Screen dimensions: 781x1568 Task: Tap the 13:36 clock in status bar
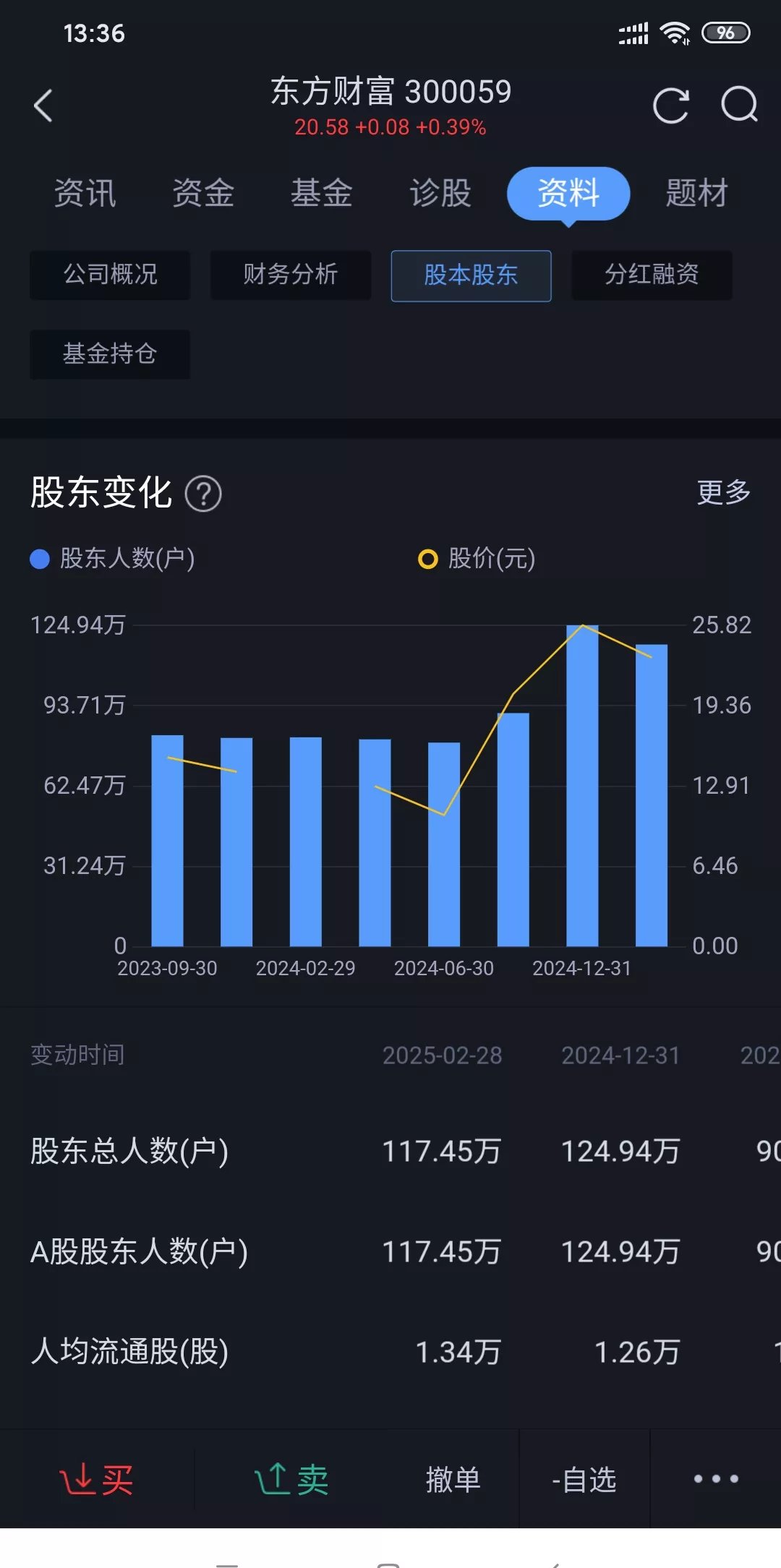[x=94, y=33]
